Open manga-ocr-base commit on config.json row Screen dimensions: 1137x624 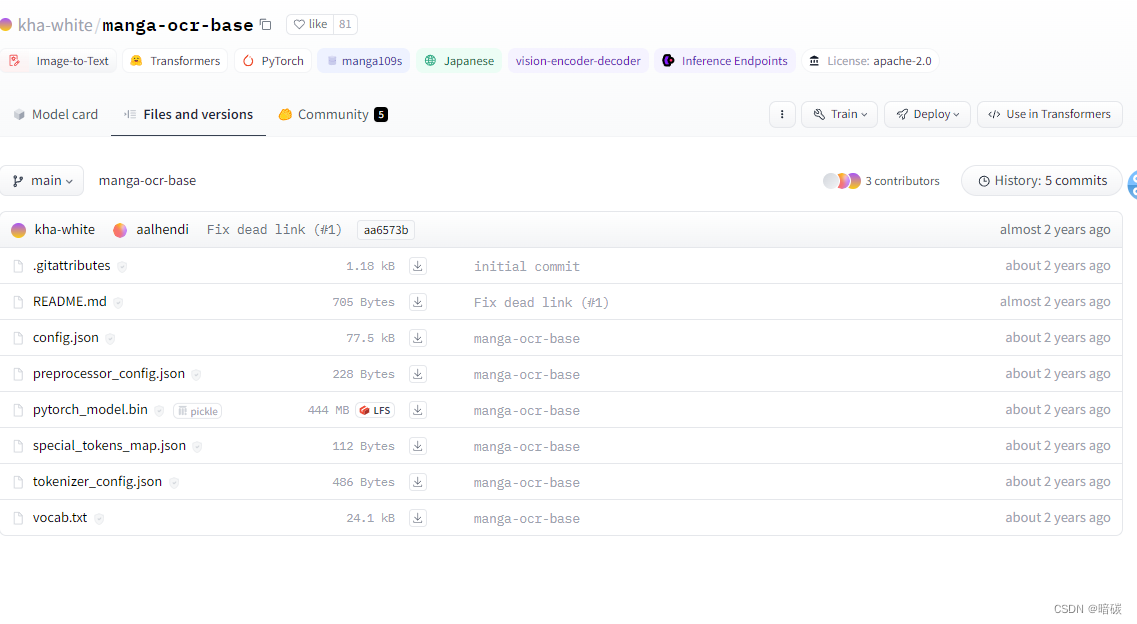526,338
